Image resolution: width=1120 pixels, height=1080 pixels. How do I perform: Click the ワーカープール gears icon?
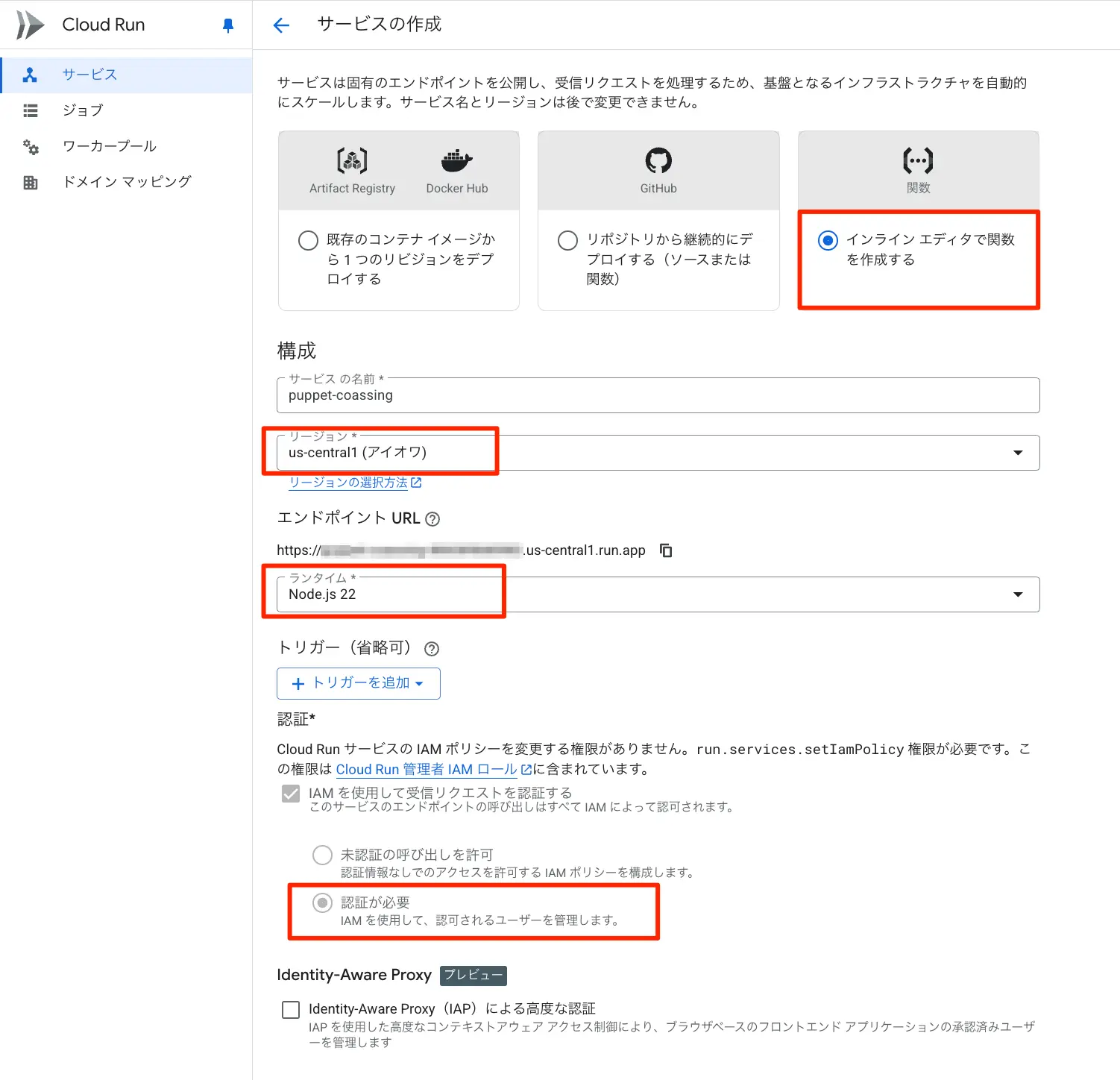tap(31, 147)
